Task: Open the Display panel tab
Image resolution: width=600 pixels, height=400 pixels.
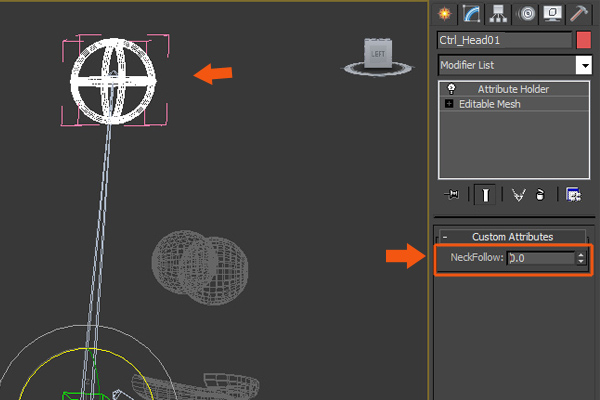Action: tap(553, 14)
